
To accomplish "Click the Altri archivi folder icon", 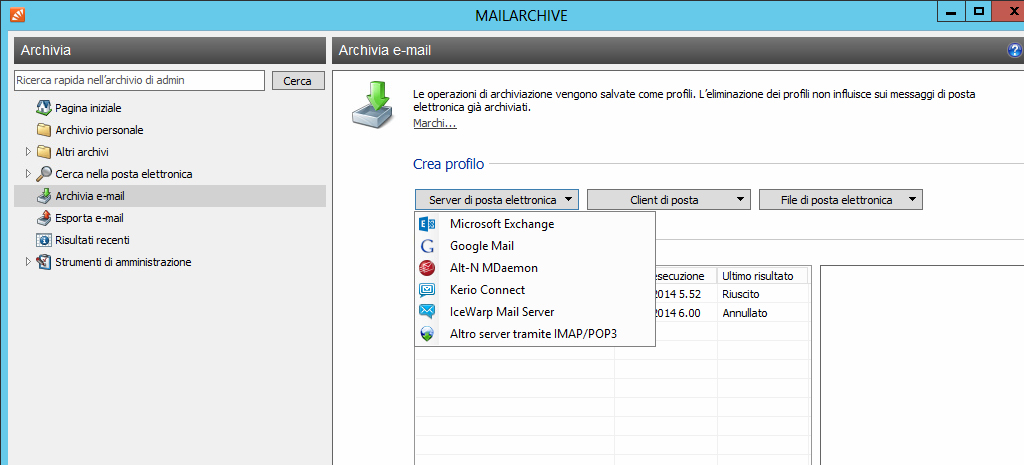I will click(44, 152).
